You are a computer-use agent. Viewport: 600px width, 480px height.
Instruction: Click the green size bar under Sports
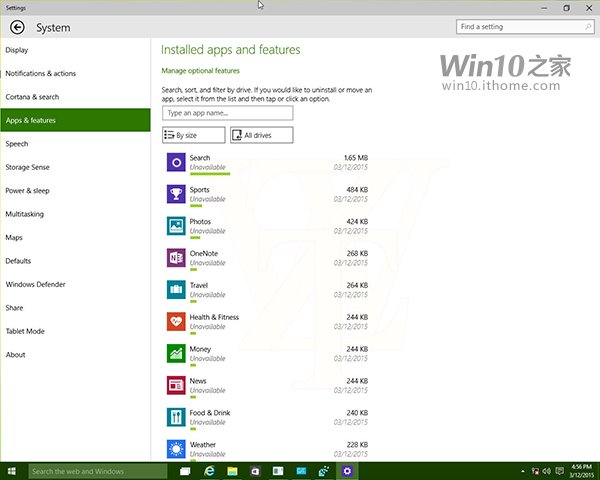[x=196, y=206]
